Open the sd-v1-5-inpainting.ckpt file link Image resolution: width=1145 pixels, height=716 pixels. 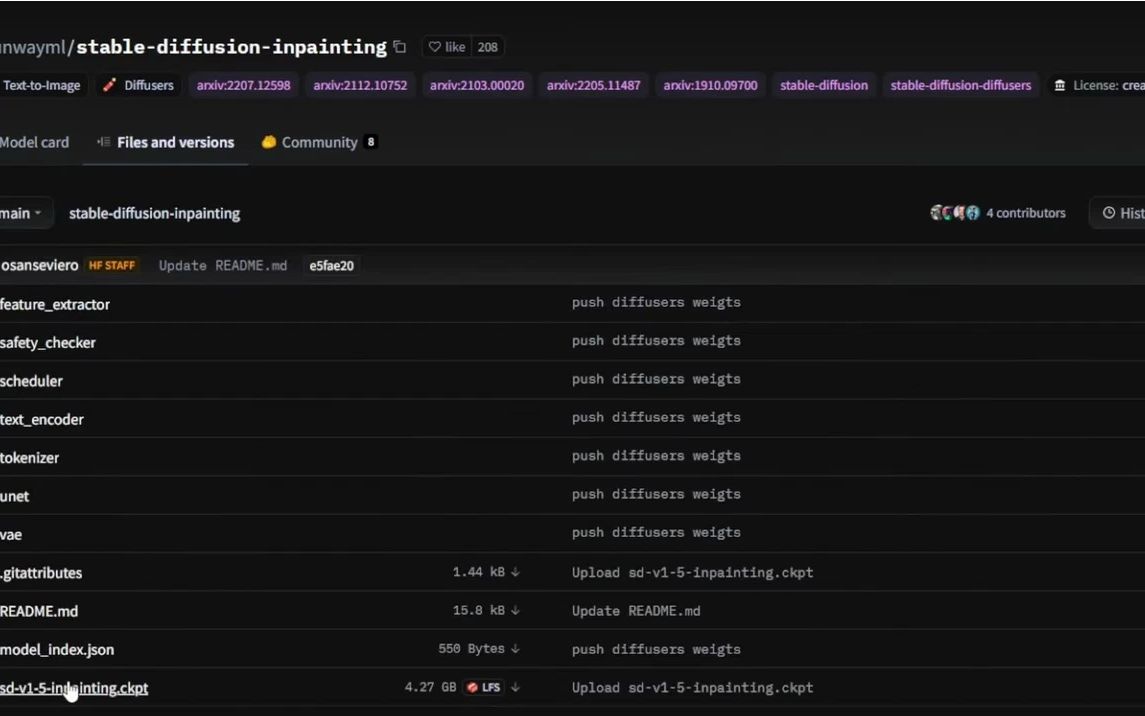pos(75,688)
